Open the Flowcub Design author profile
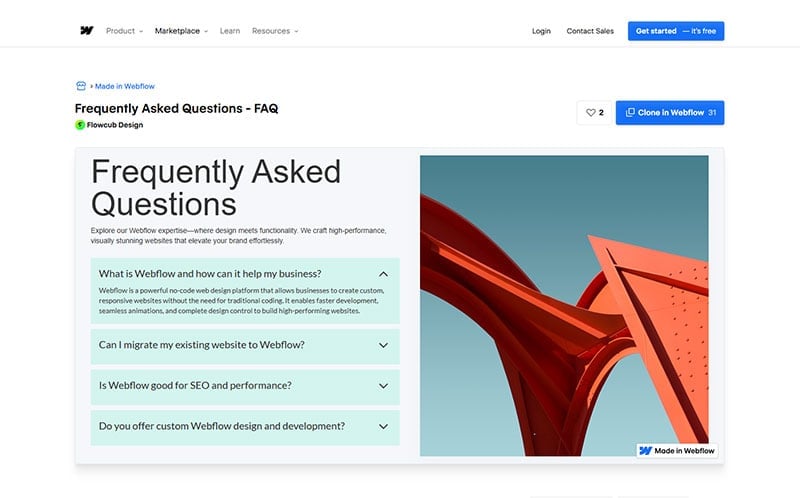The width and height of the screenshot is (800, 498). (x=115, y=125)
